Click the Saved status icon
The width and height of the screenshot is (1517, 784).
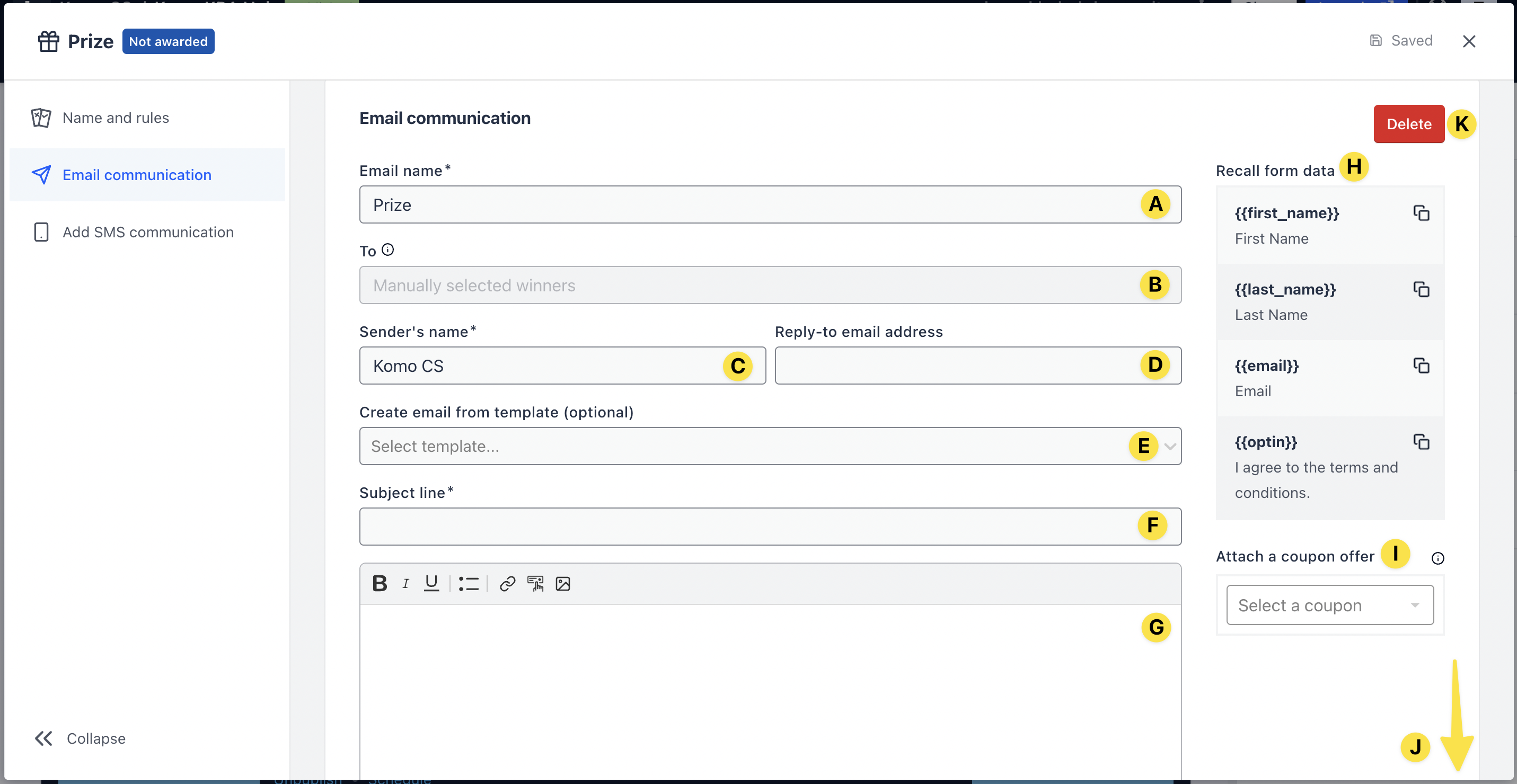[1375, 41]
